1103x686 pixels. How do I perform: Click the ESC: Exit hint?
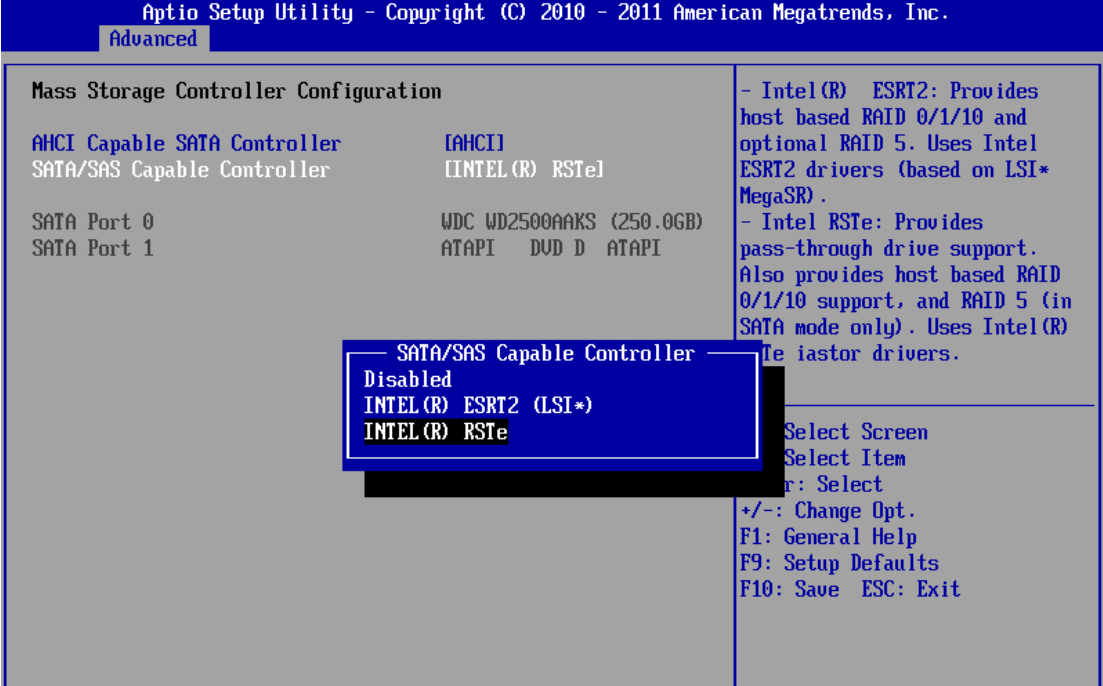tap(911, 589)
